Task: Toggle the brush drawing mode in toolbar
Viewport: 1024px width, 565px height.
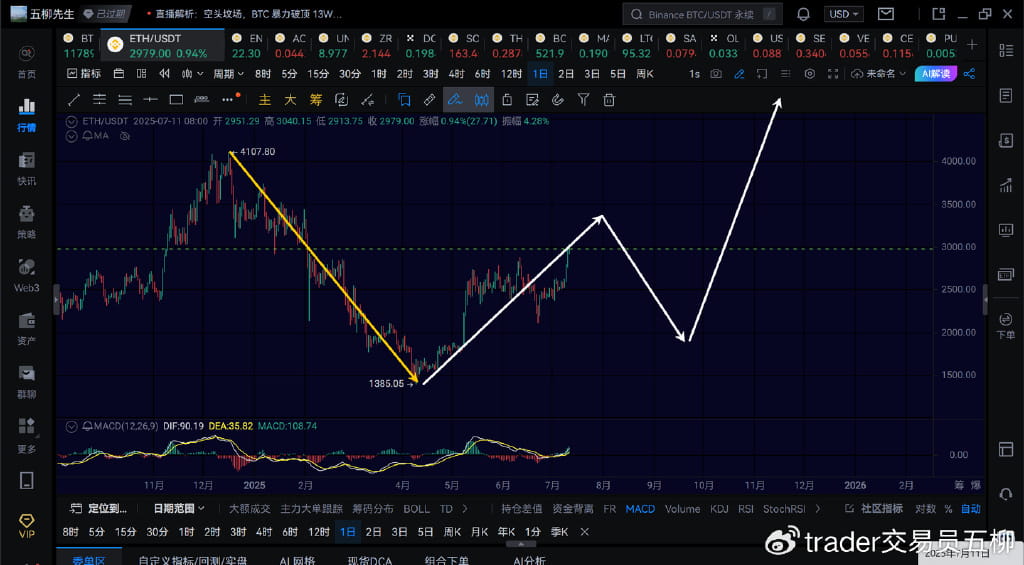Action: click(455, 99)
